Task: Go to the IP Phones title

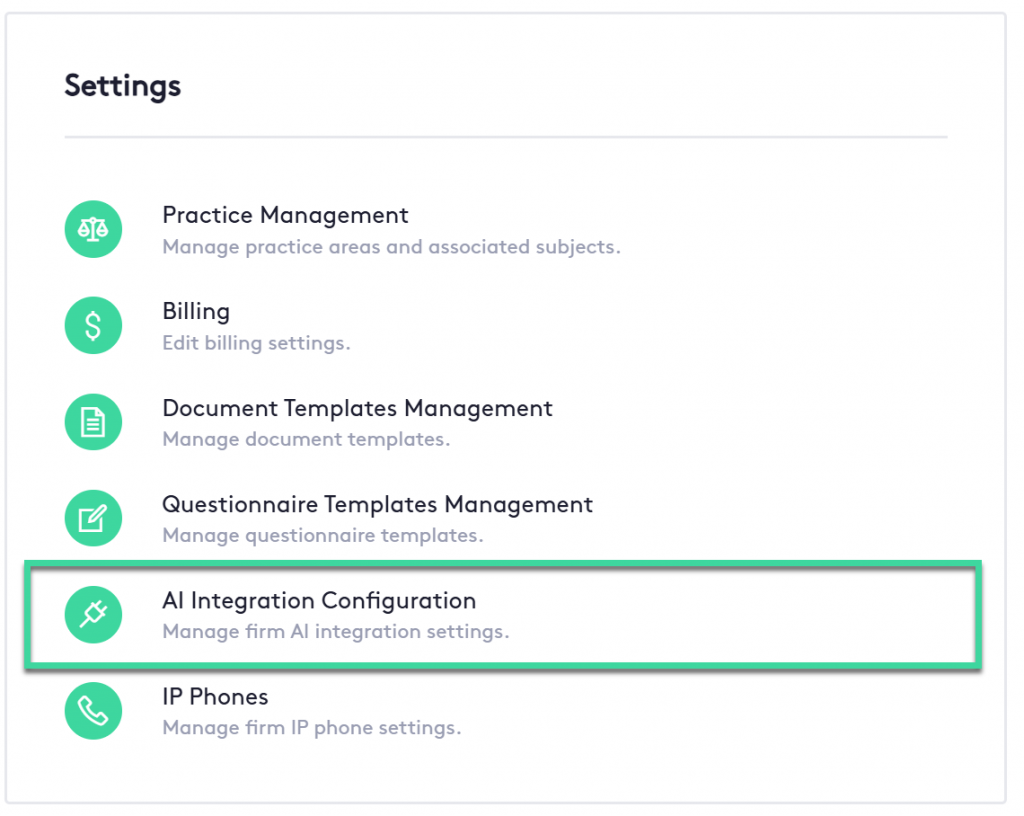Action: tap(215, 696)
